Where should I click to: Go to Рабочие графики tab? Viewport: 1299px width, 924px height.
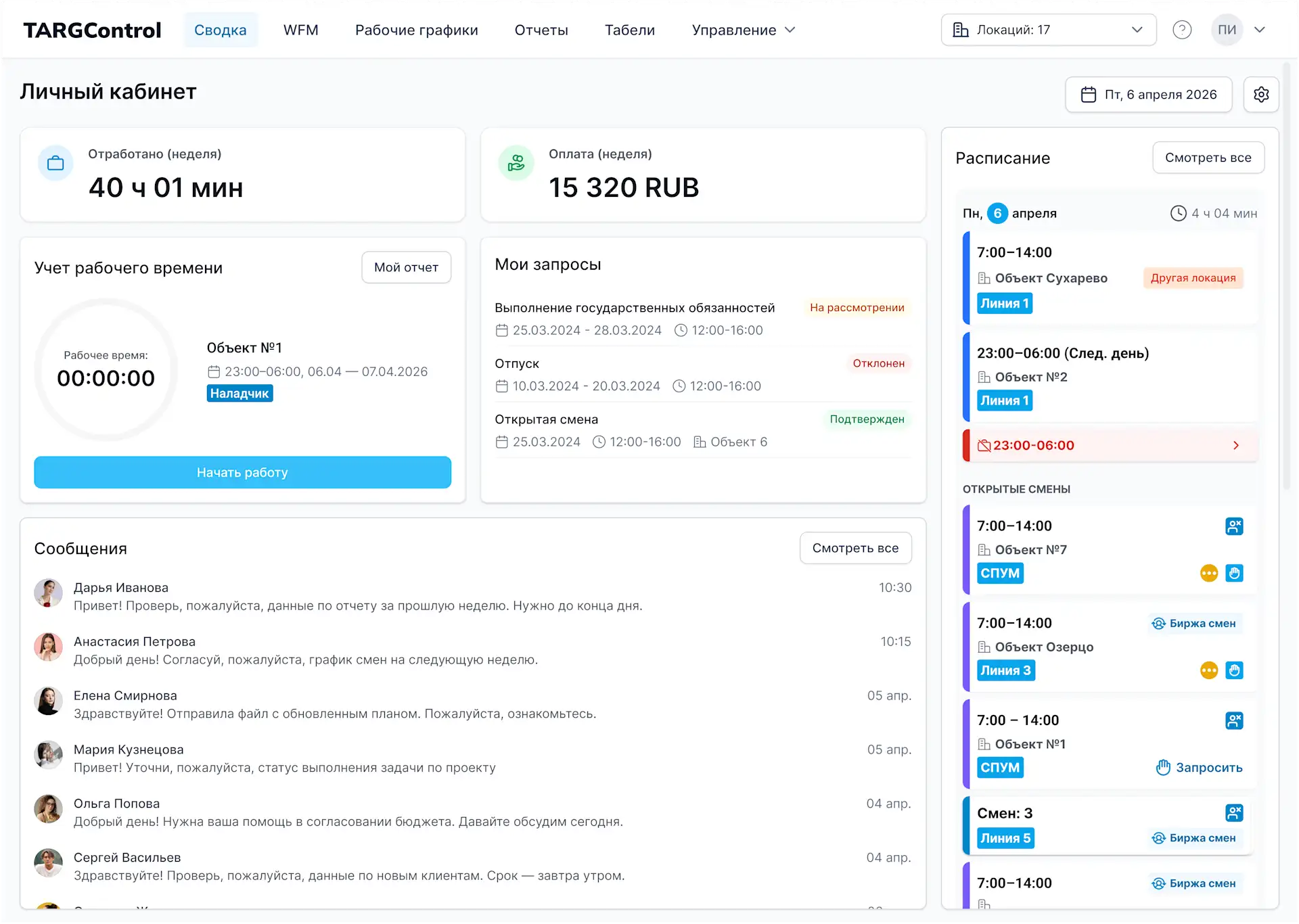pos(417,30)
